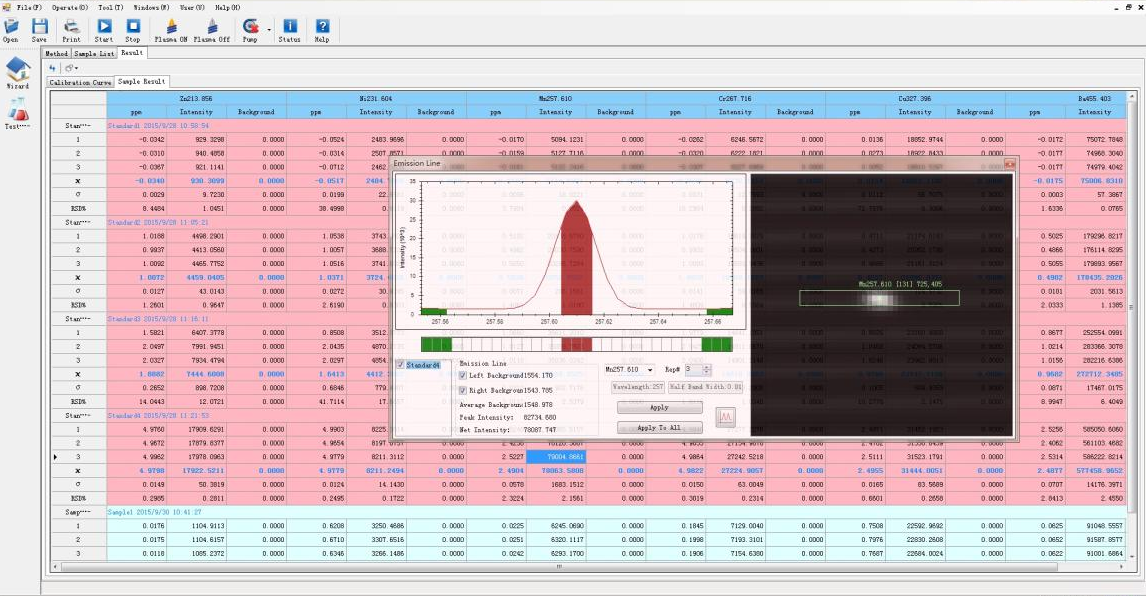1146x596 pixels.
Task: Click the green right background block in the pixel strip
Action: 717,344
